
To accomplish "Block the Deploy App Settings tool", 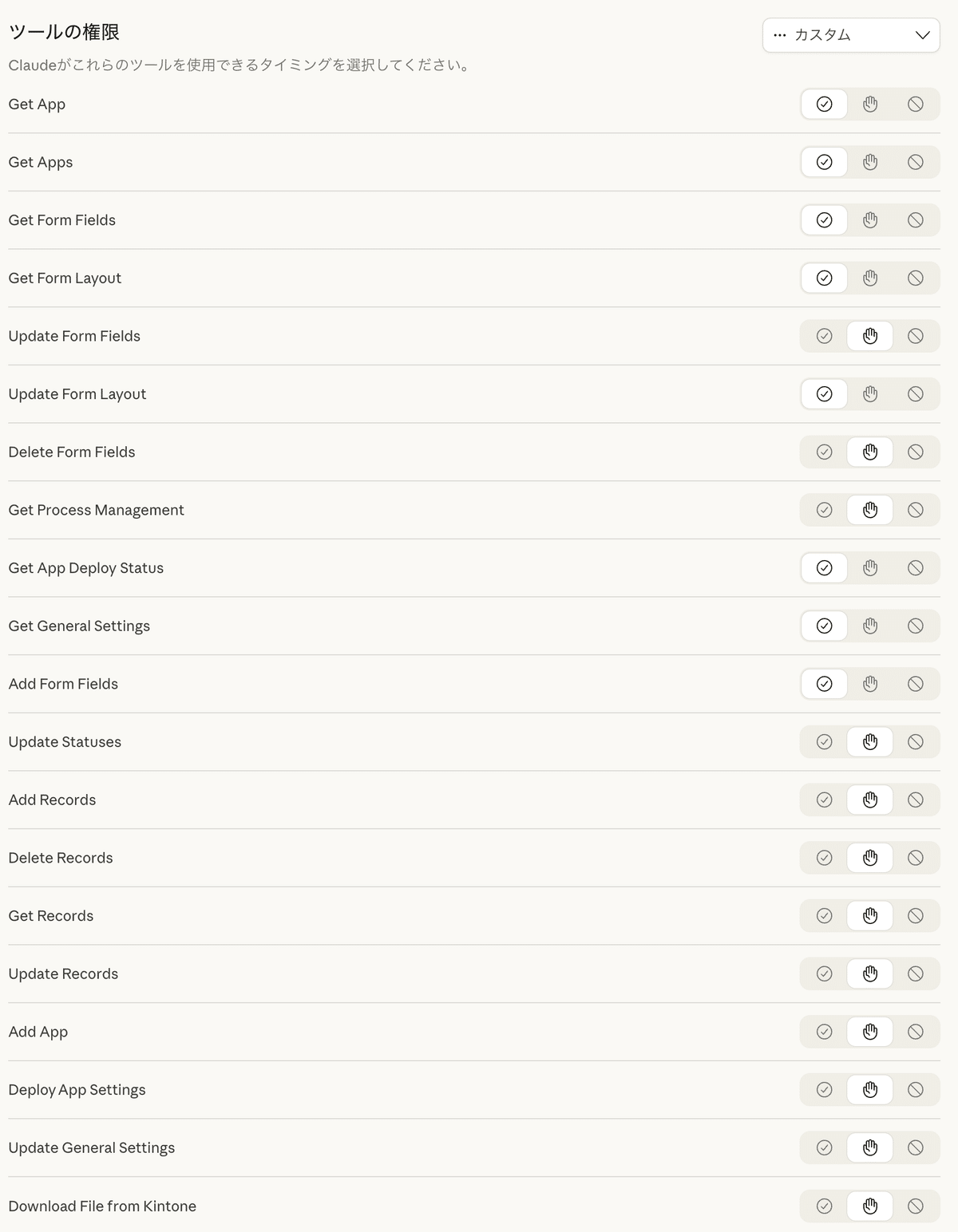I will tap(915, 1090).
